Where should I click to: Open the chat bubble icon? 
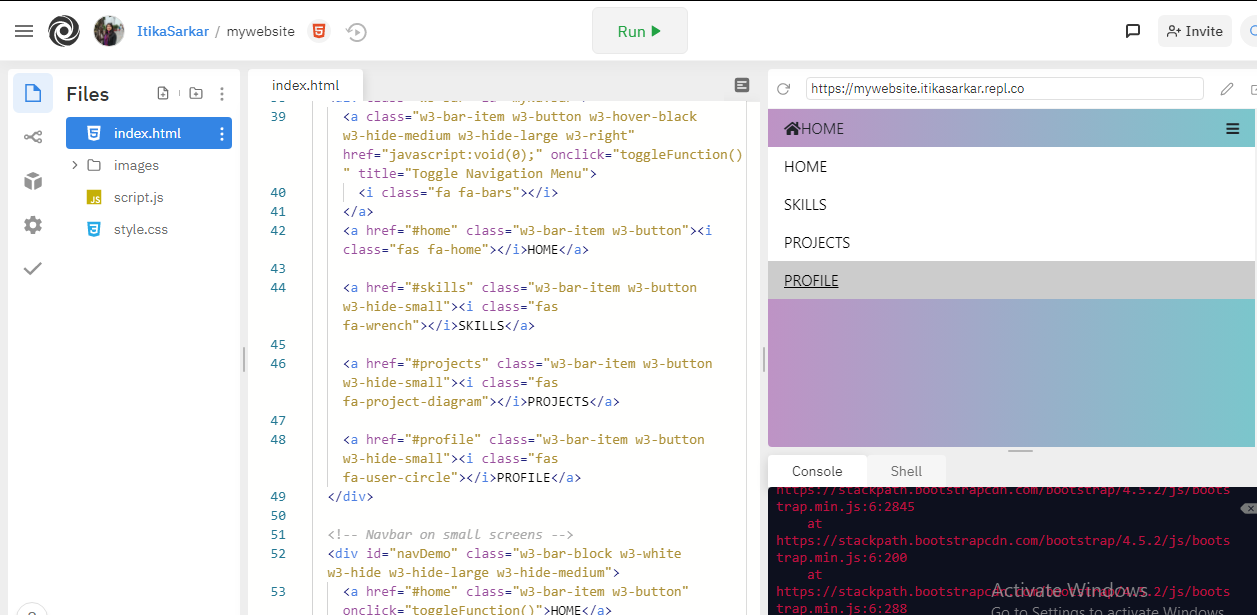click(1133, 31)
